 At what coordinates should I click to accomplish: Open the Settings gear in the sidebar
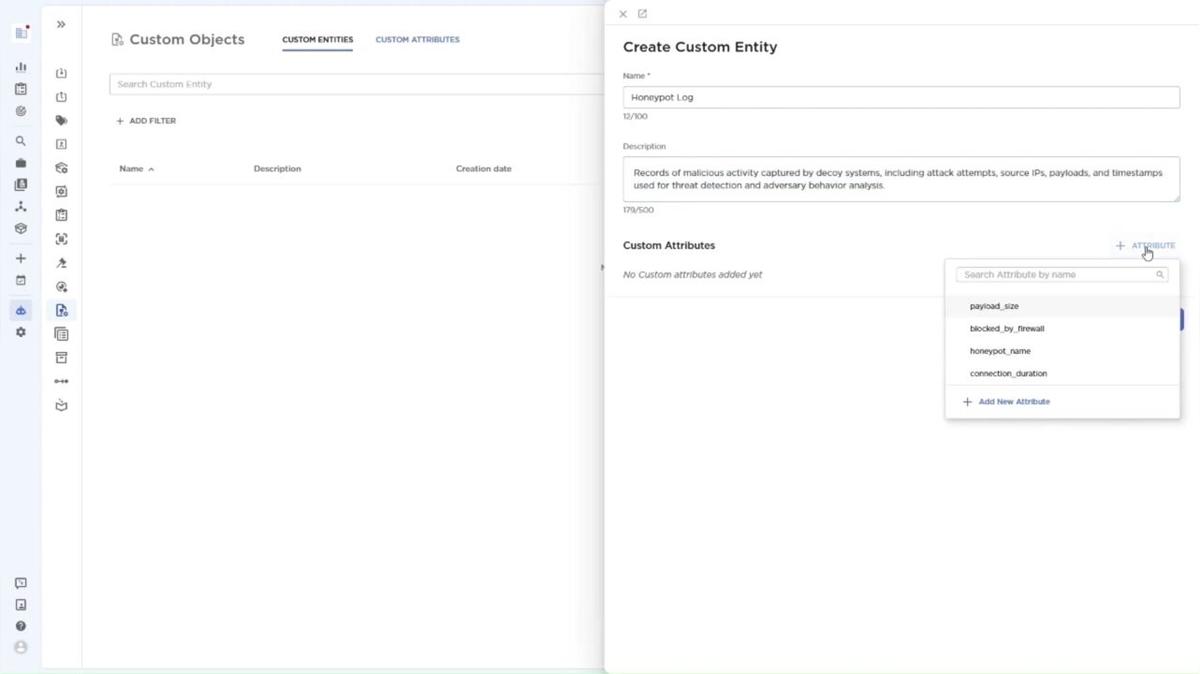tap(20, 332)
